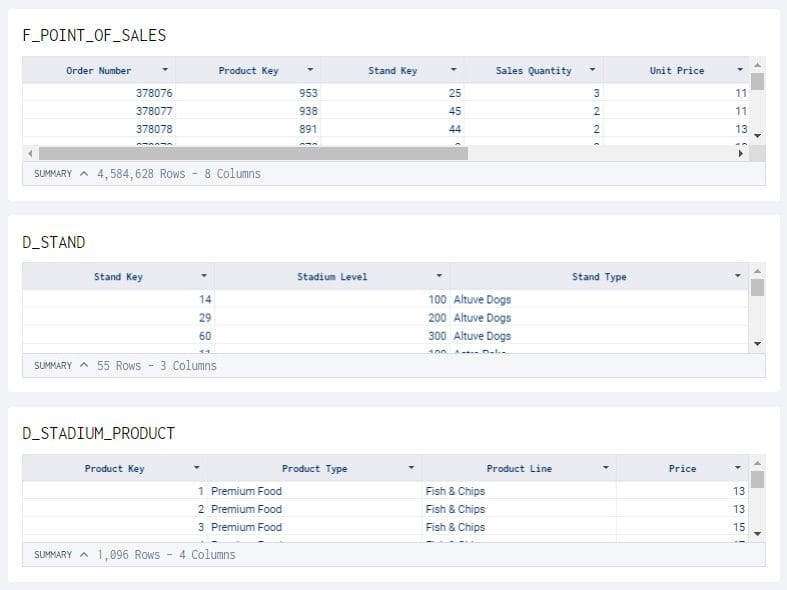Click the '1,096 Rows - 4 Columns' summary text

coord(166,555)
